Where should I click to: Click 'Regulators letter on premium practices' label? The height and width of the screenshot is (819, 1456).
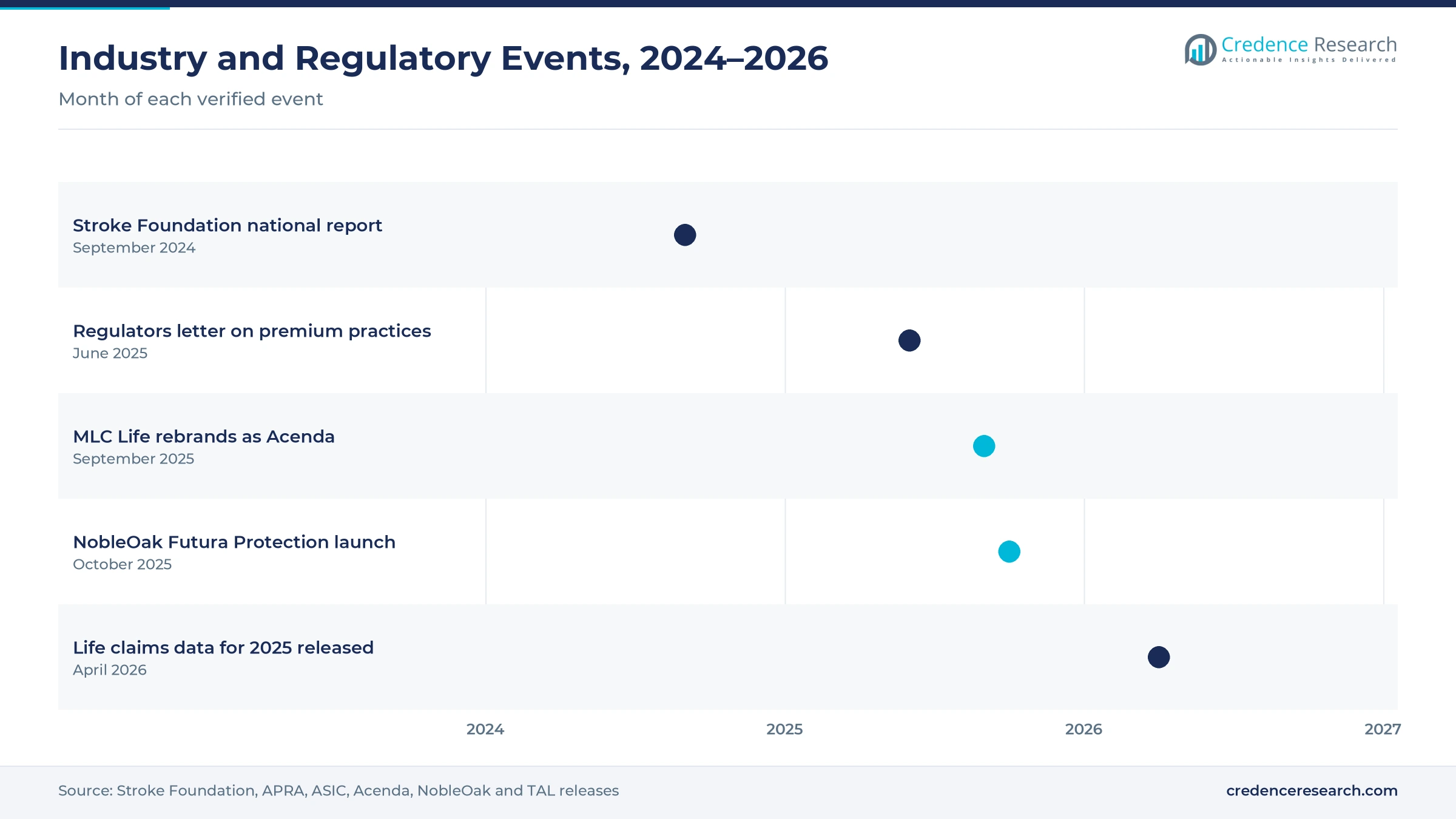pos(252,331)
